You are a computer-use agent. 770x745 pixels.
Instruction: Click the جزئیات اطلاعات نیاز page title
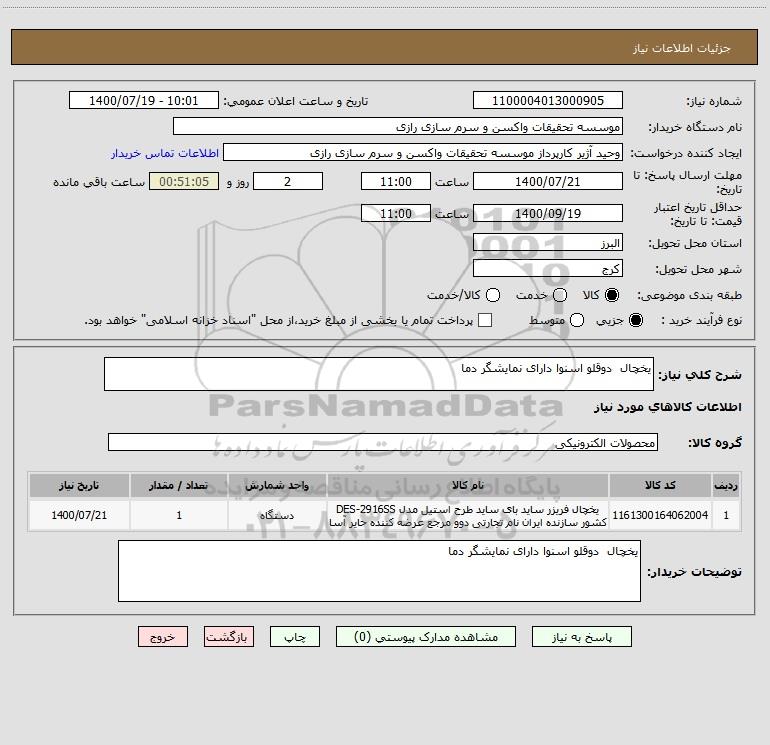click(682, 48)
